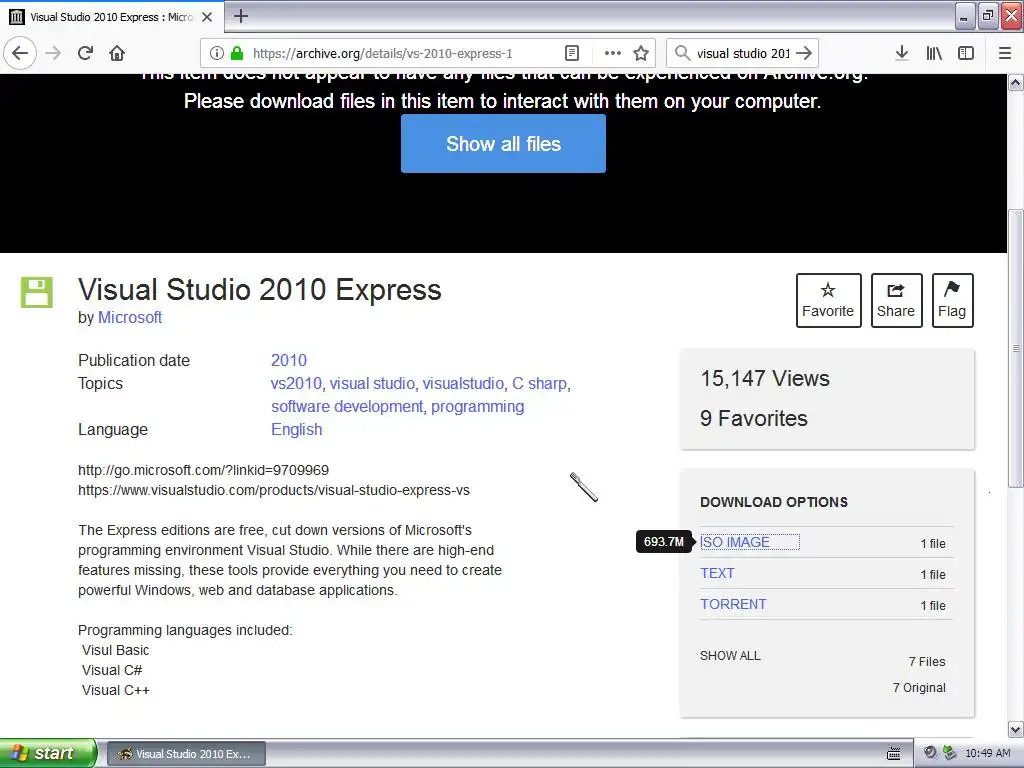Toggle reader view in address bar
Image resolution: width=1024 pixels, height=768 pixels.
tap(571, 53)
